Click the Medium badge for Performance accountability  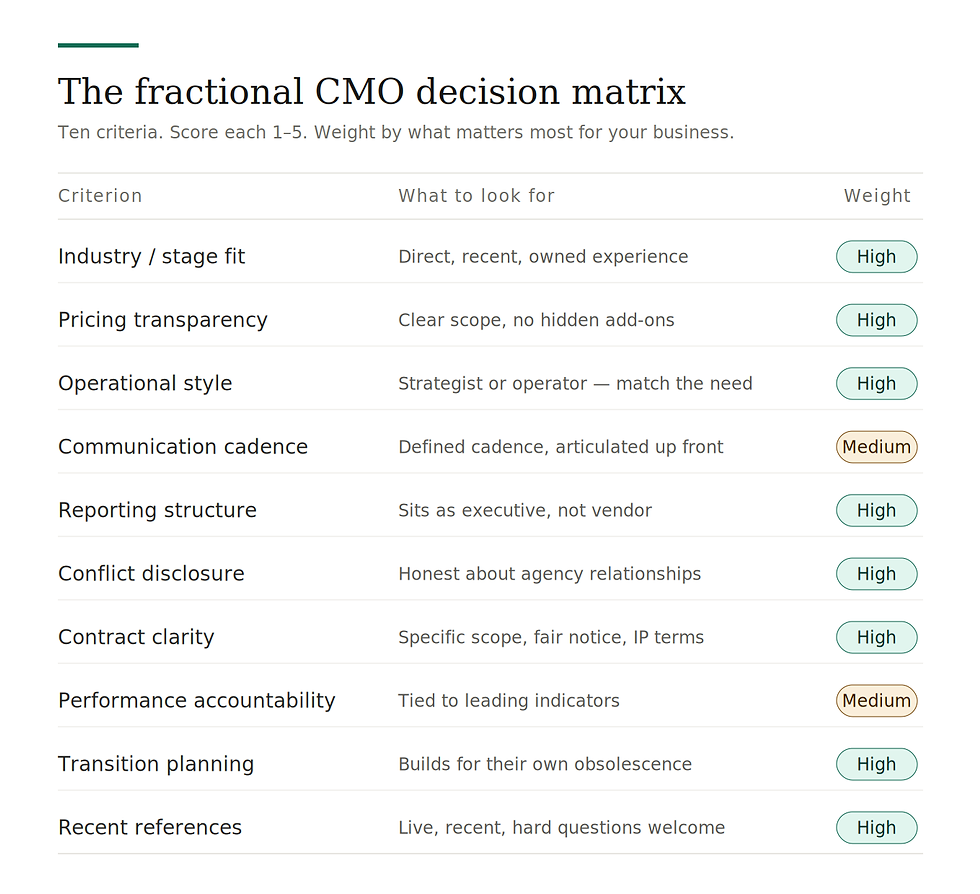coord(876,701)
